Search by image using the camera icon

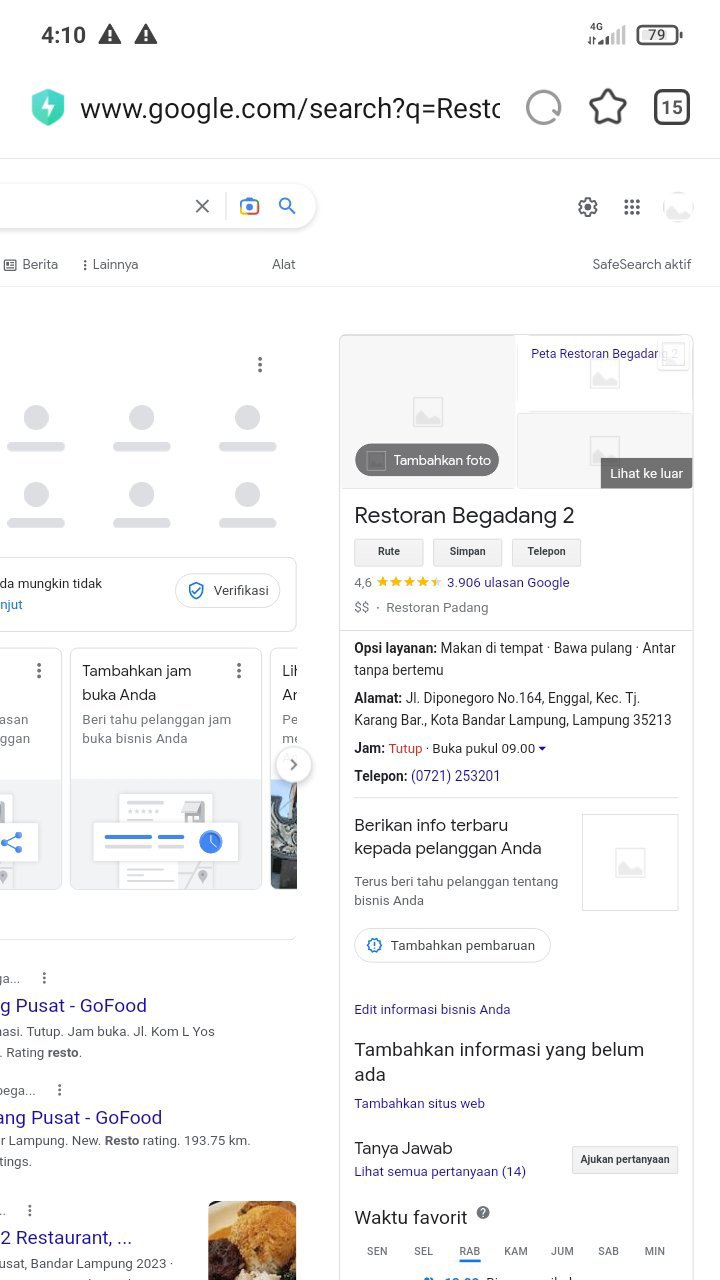point(249,206)
